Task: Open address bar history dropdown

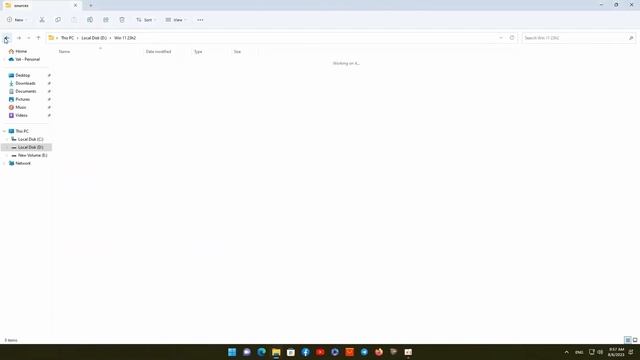Action: point(501,38)
